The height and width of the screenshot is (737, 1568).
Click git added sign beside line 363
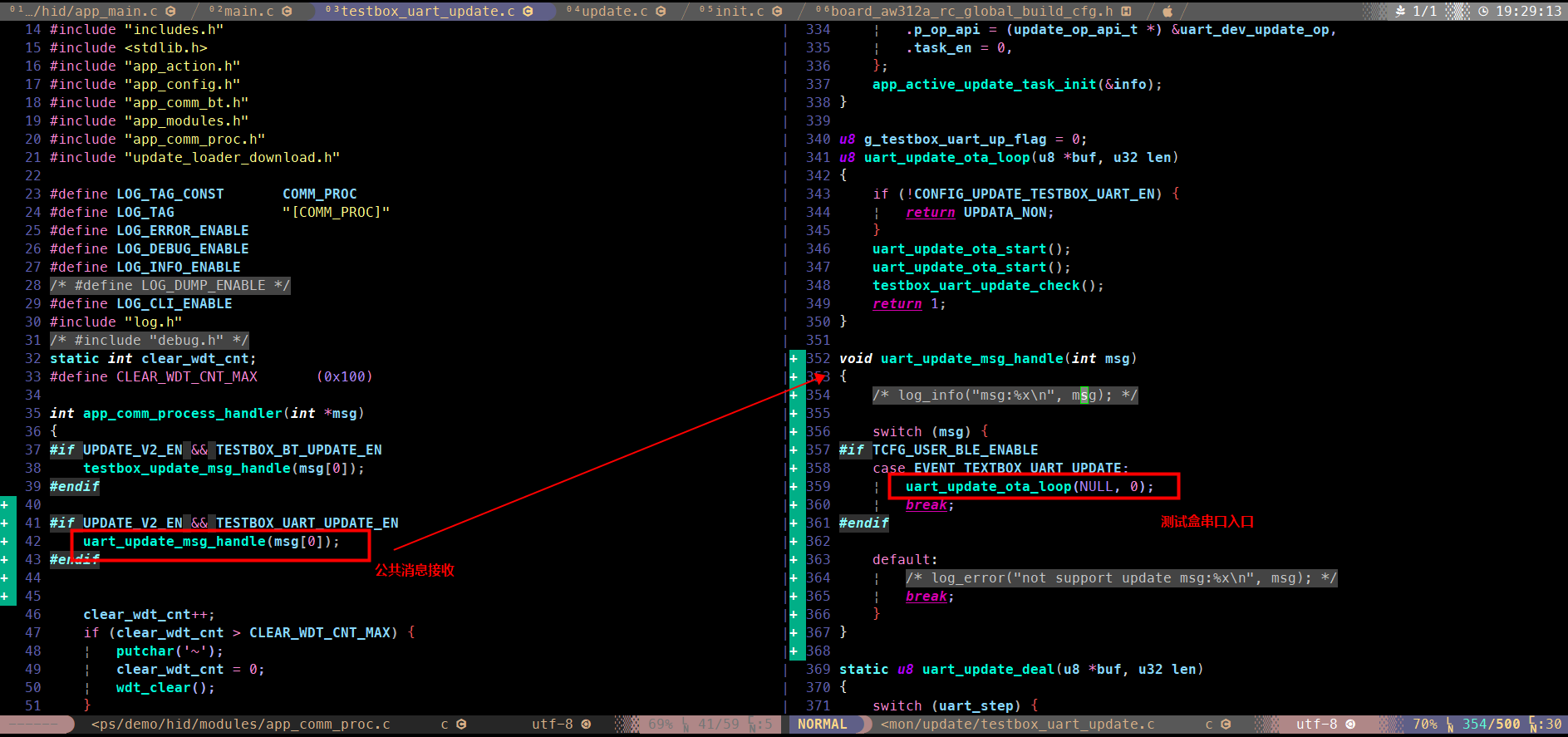(x=794, y=560)
